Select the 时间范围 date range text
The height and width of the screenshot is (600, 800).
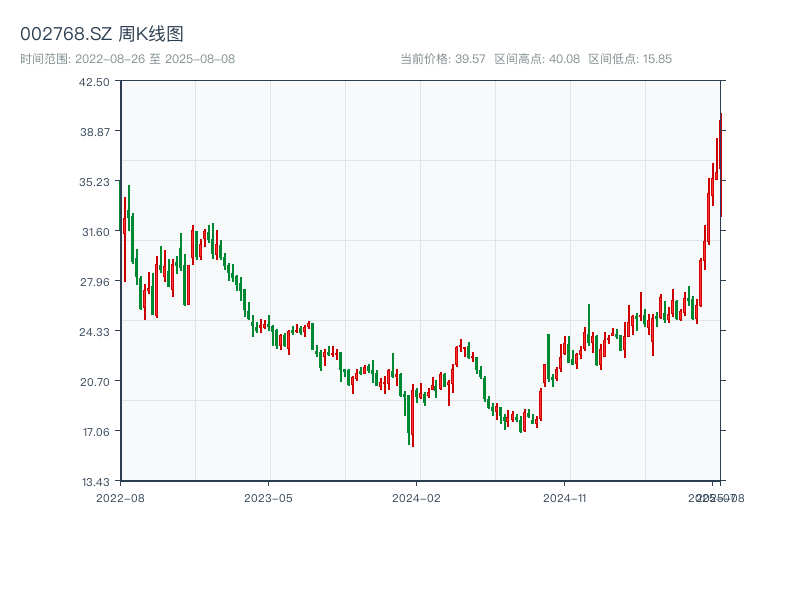(x=127, y=59)
